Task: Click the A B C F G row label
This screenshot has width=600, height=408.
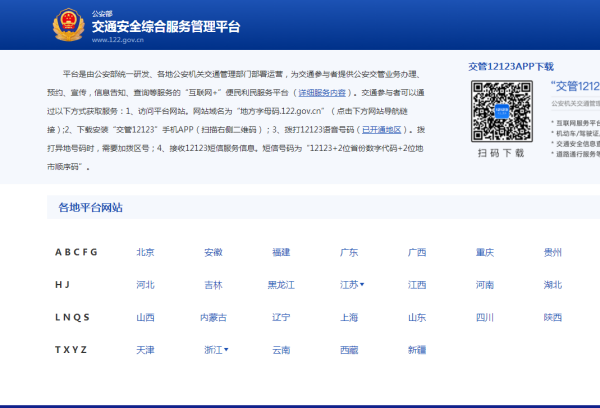Action: click(76, 252)
